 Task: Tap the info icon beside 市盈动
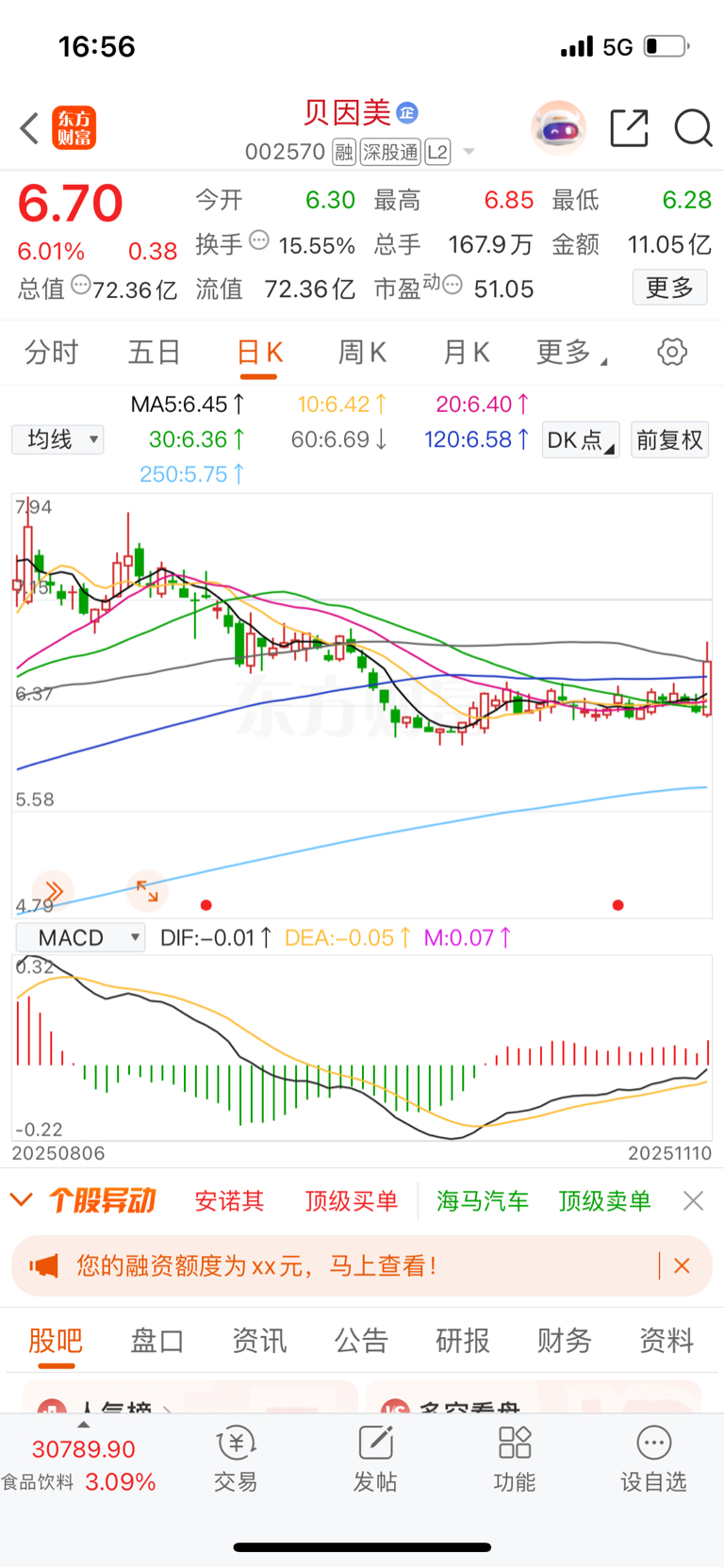tap(452, 284)
